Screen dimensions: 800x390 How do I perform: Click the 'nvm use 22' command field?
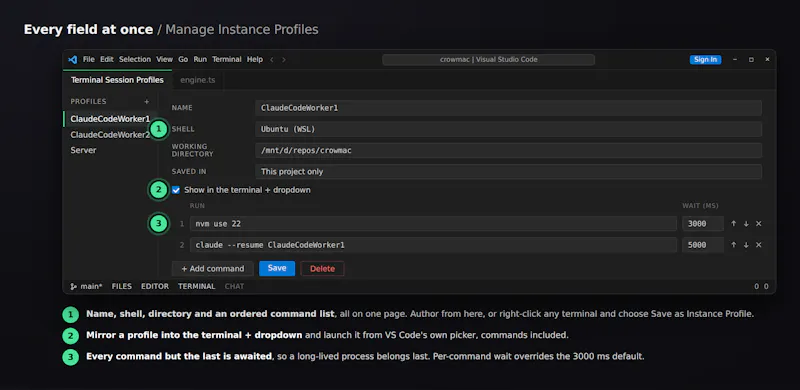(x=433, y=224)
